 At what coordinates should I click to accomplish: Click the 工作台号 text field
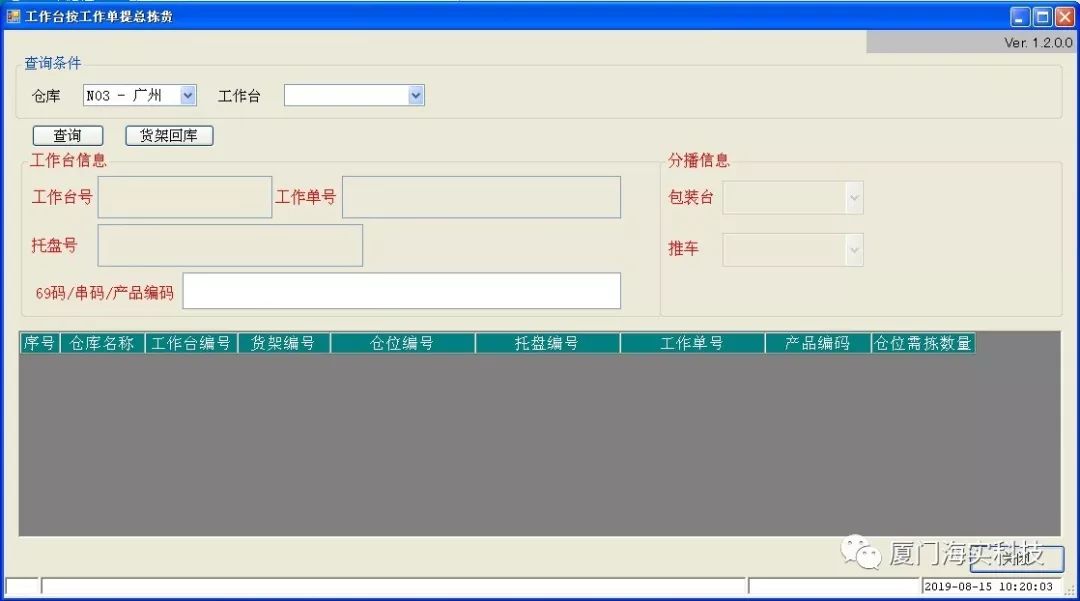[x=184, y=197]
